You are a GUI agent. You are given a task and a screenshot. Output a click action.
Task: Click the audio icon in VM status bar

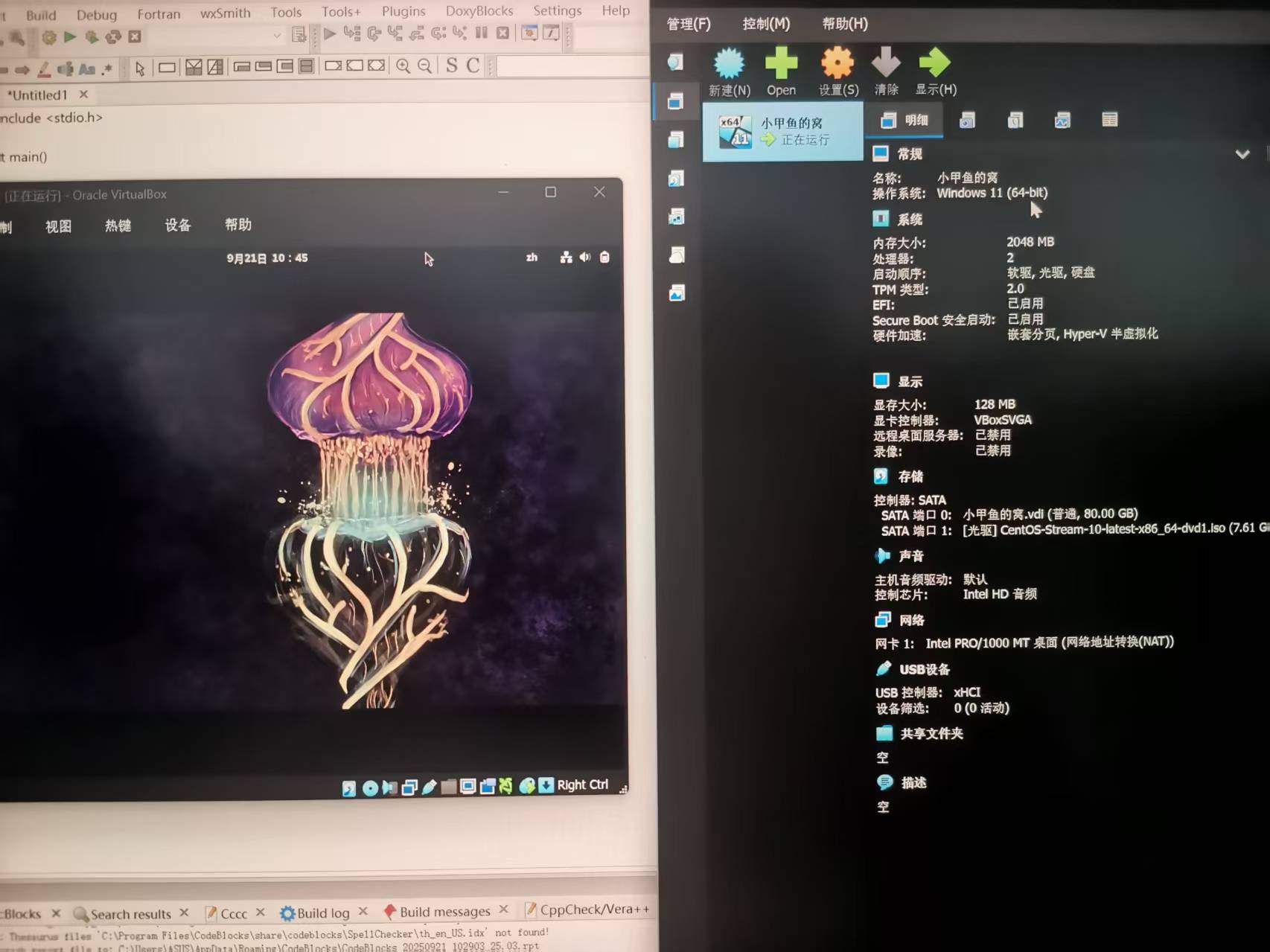389,788
